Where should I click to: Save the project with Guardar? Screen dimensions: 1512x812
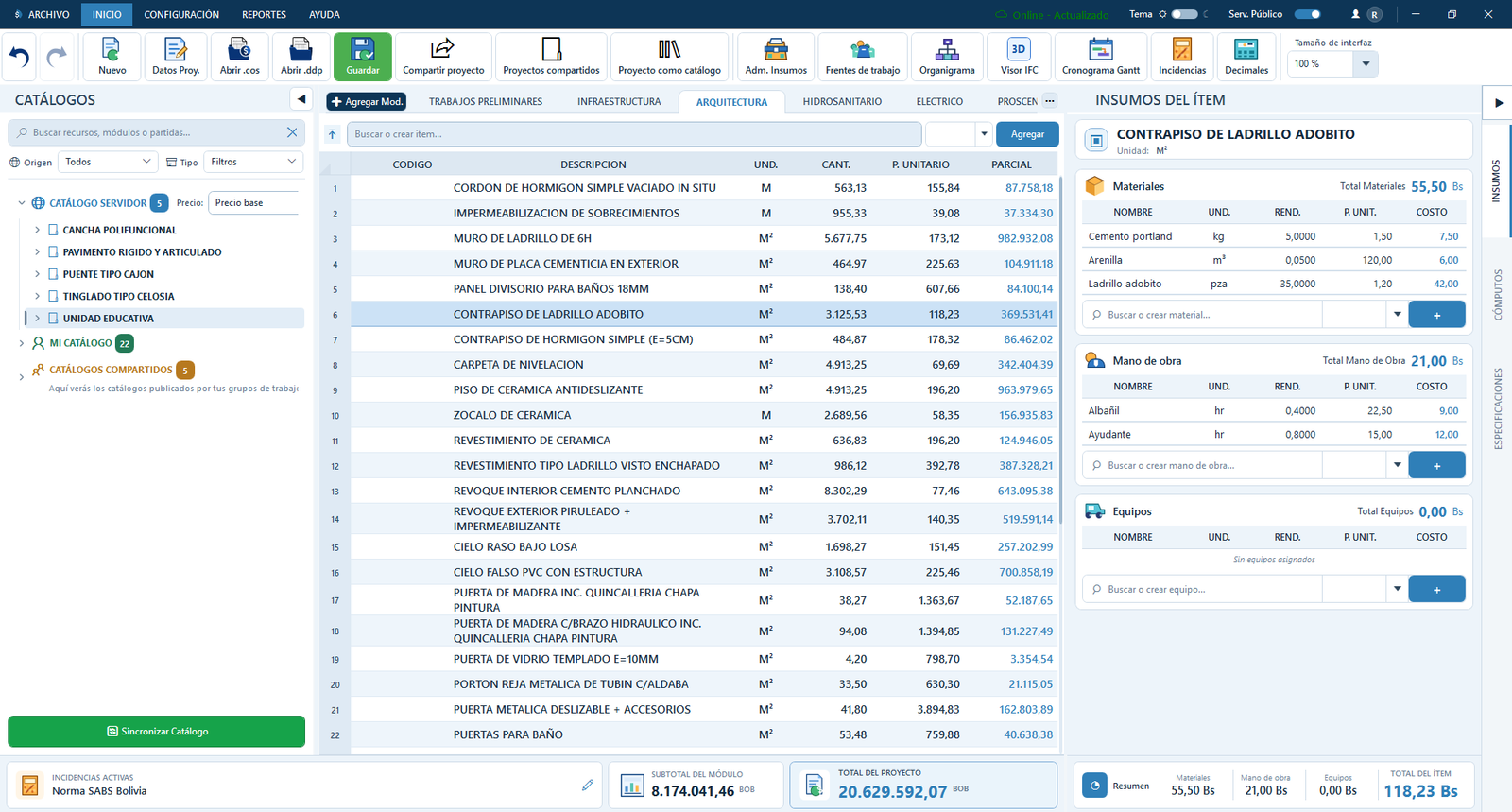tap(363, 57)
